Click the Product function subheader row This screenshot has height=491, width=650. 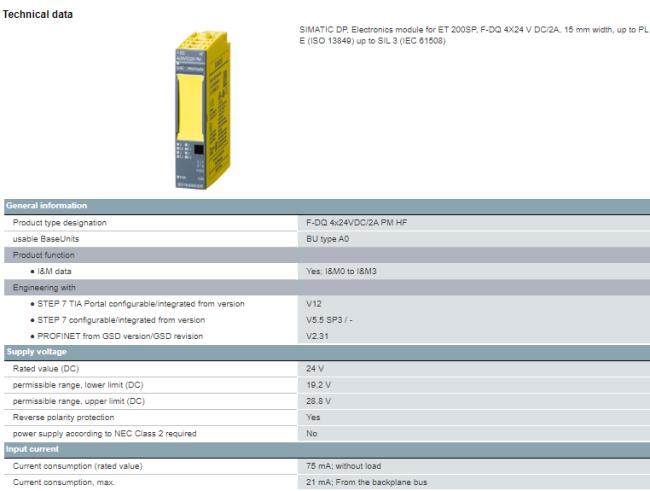(x=47, y=255)
